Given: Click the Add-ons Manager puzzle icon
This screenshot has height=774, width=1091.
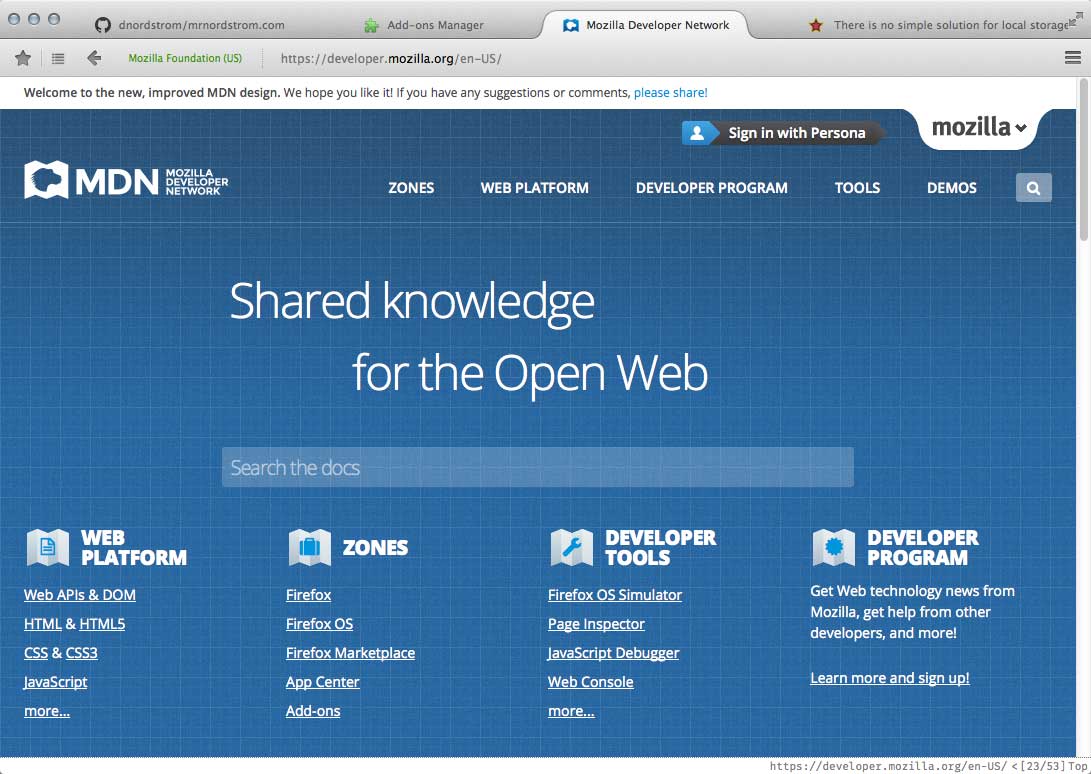Looking at the screenshot, I should click(x=372, y=25).
